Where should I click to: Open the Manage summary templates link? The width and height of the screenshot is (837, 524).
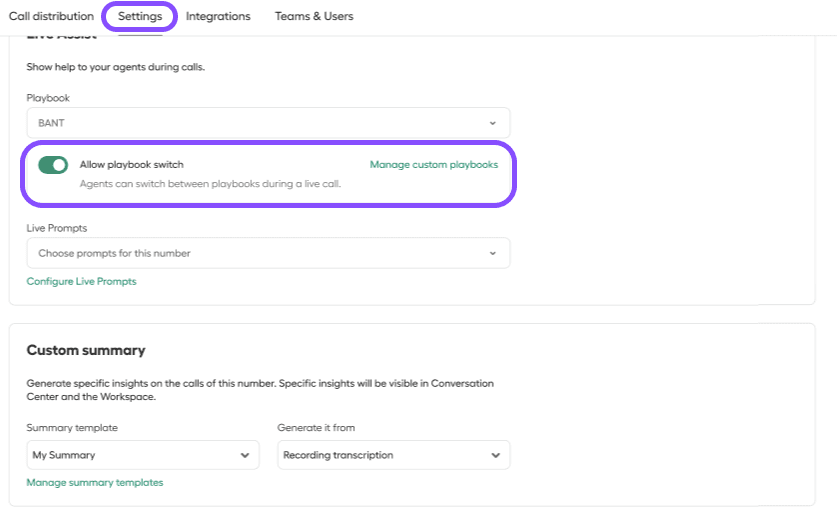pos(94,482)
